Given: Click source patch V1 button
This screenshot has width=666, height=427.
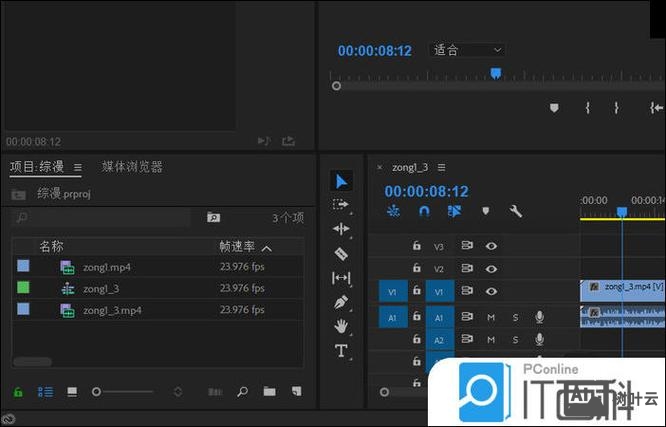Looking at the screenshot, I should point(393,291).
